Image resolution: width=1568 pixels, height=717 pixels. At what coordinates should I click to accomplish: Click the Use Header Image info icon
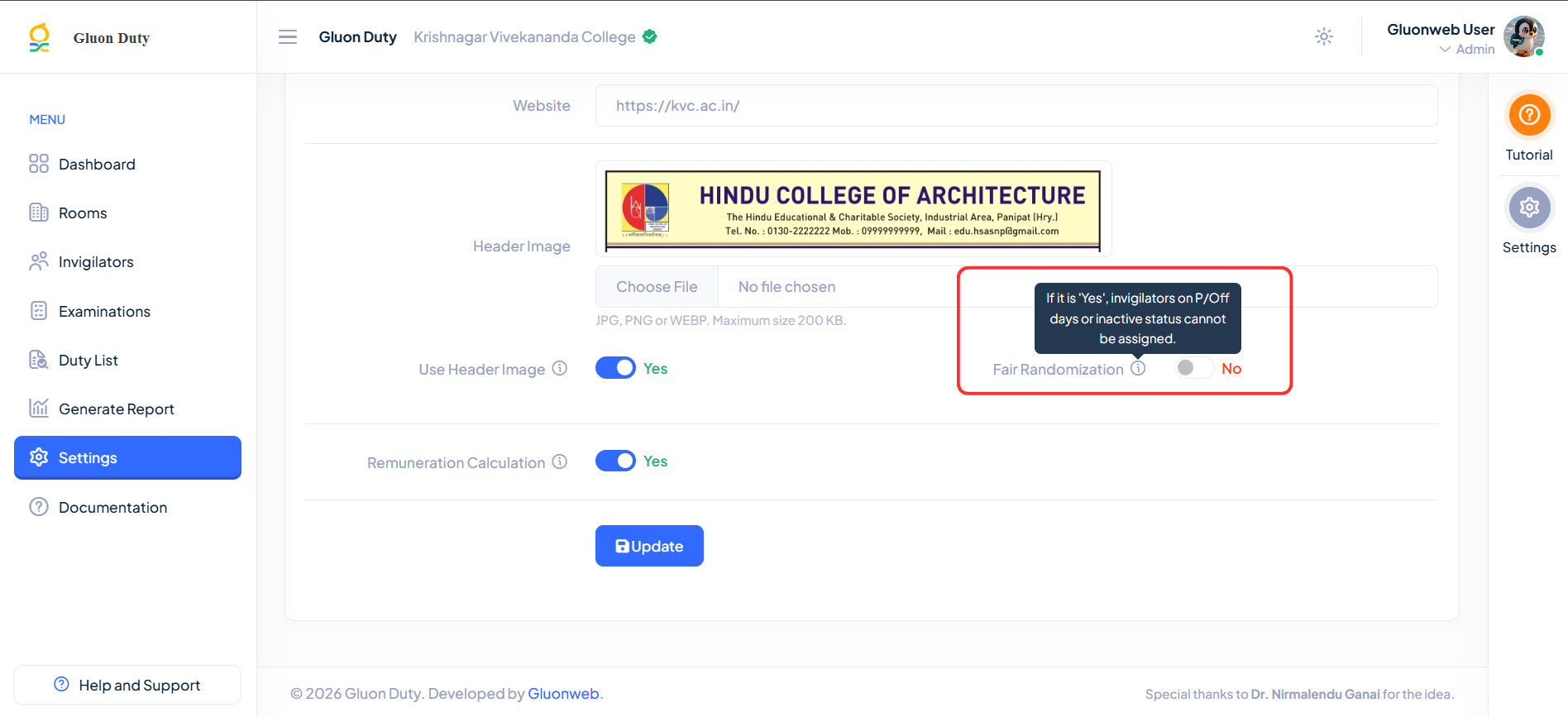[560, 368]
